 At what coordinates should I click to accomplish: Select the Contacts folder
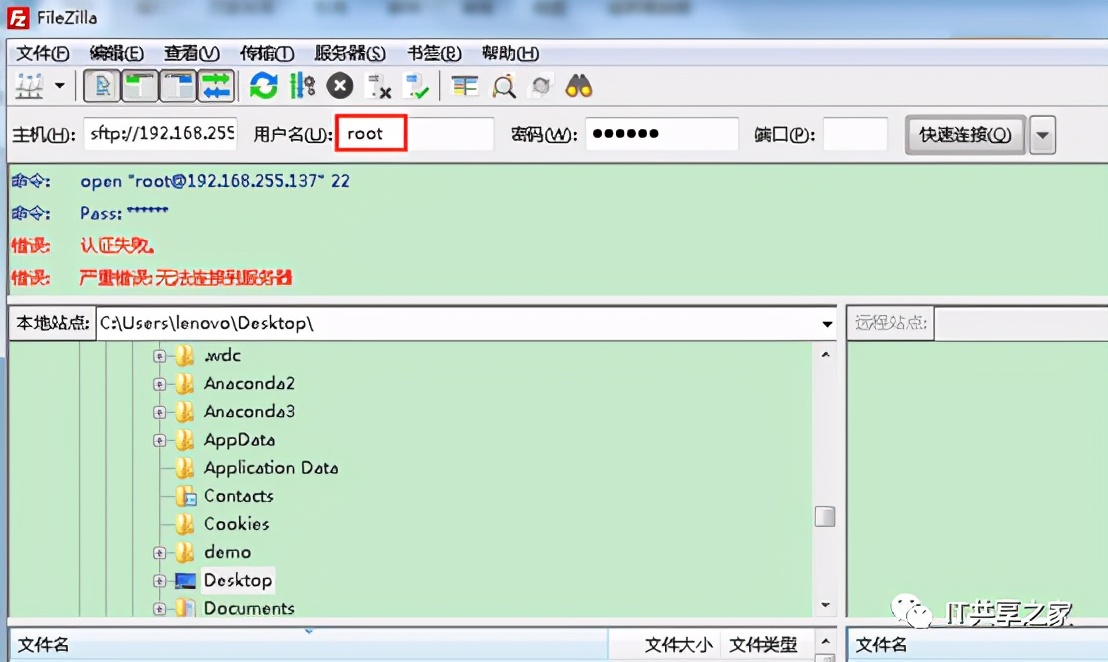pos(238,496)
